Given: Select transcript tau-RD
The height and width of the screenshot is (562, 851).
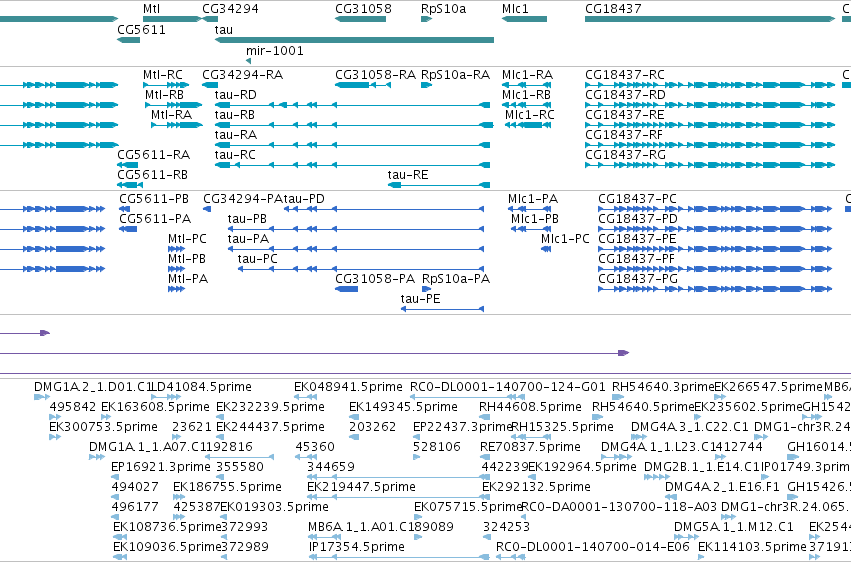Looking at the screenshot, I should click(x=236, y=94).
